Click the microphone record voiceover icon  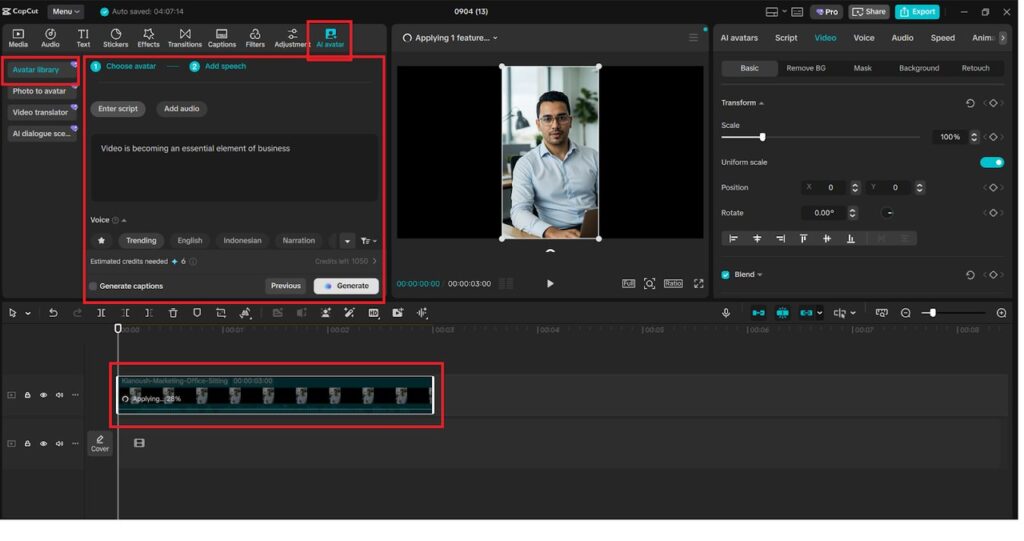tap(727, 313)
